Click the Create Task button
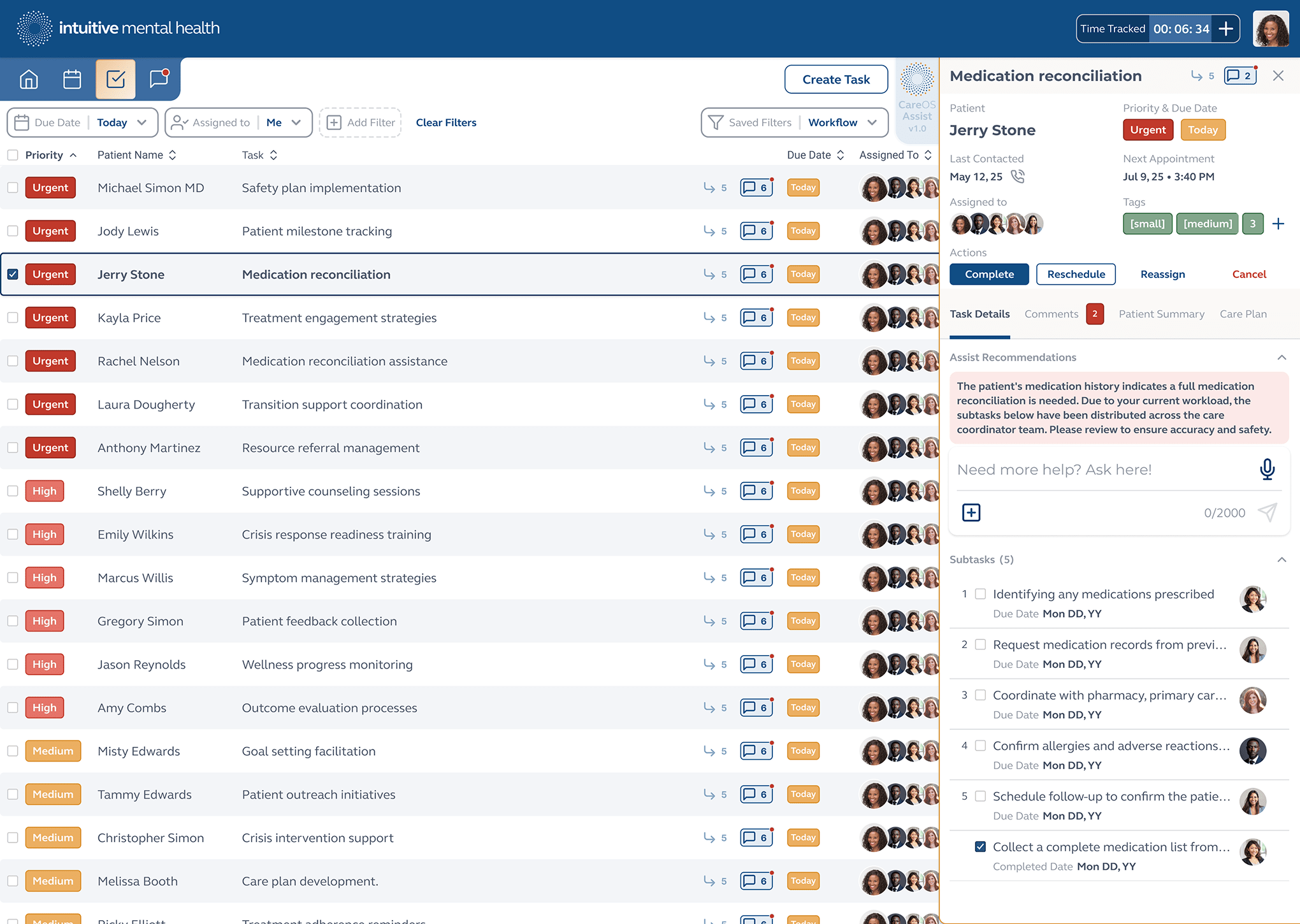 pos(835,80)
